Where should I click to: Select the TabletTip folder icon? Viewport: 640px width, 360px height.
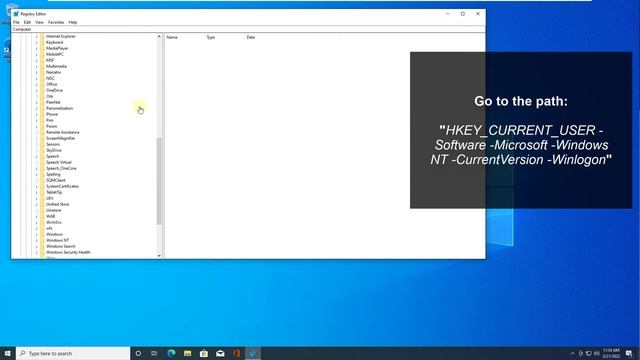pyautogui.click(x=42, y=192)
